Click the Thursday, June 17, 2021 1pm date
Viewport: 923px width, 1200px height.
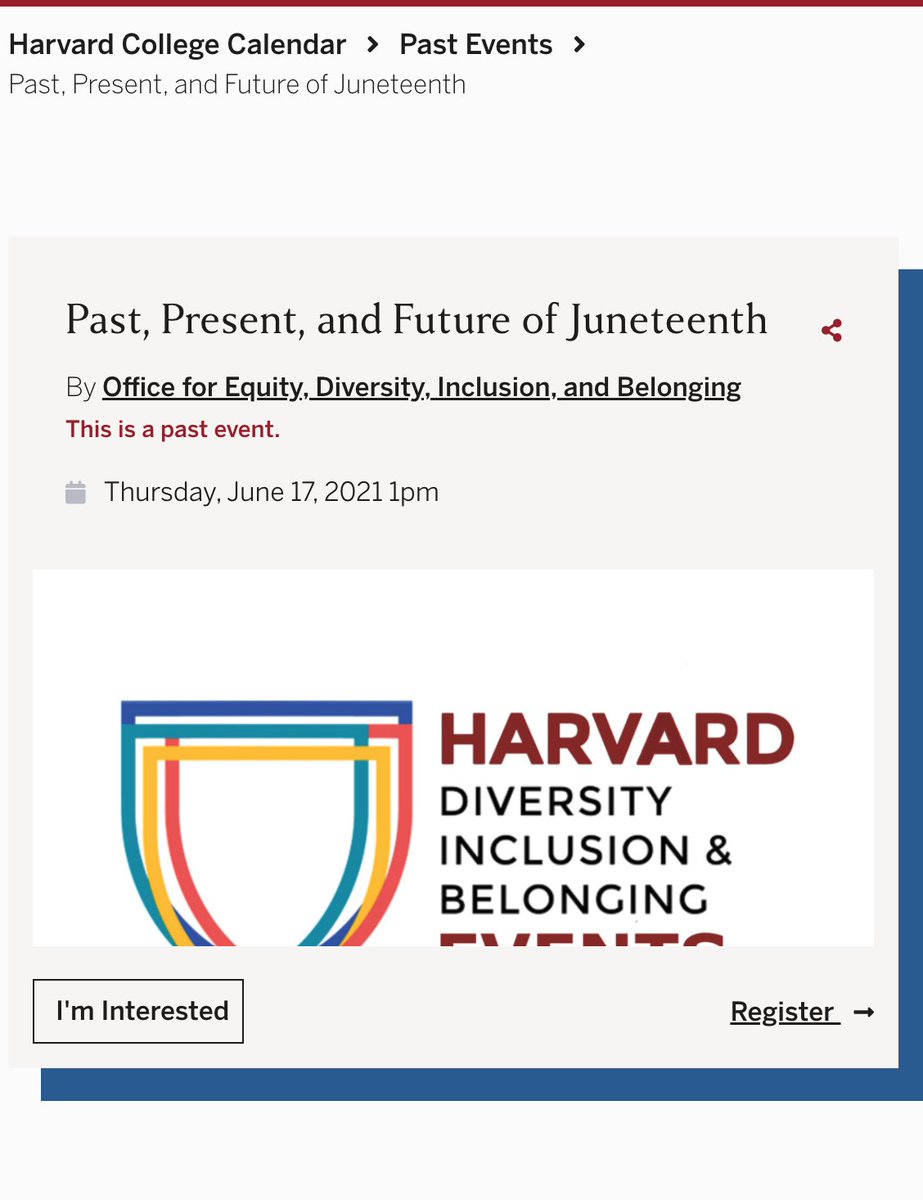(x=271, y=492)
